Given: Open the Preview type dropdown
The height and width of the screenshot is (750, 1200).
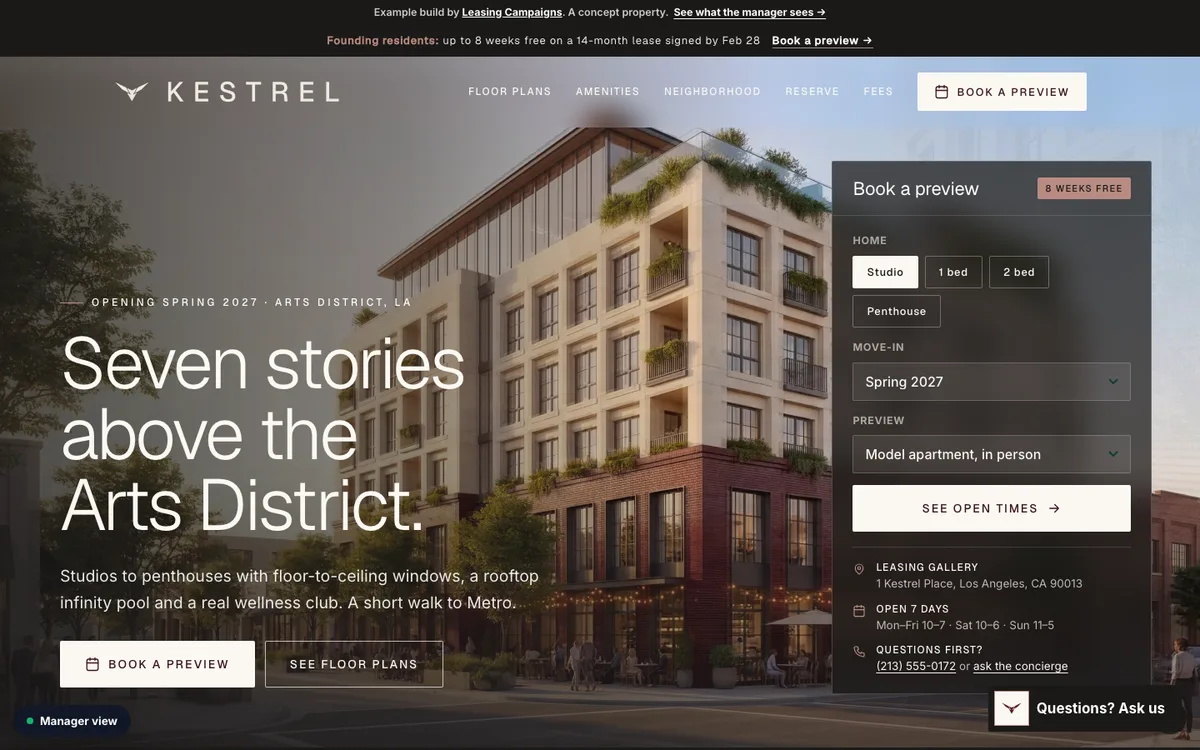Looking at the screenshot, I should (991, 454).
